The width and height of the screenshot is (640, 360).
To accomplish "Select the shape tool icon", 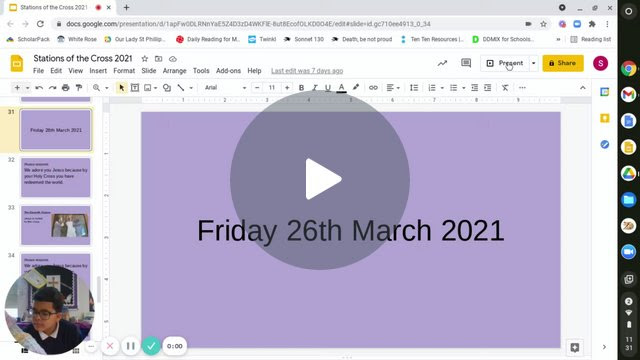I will click(x=167, y=88).
